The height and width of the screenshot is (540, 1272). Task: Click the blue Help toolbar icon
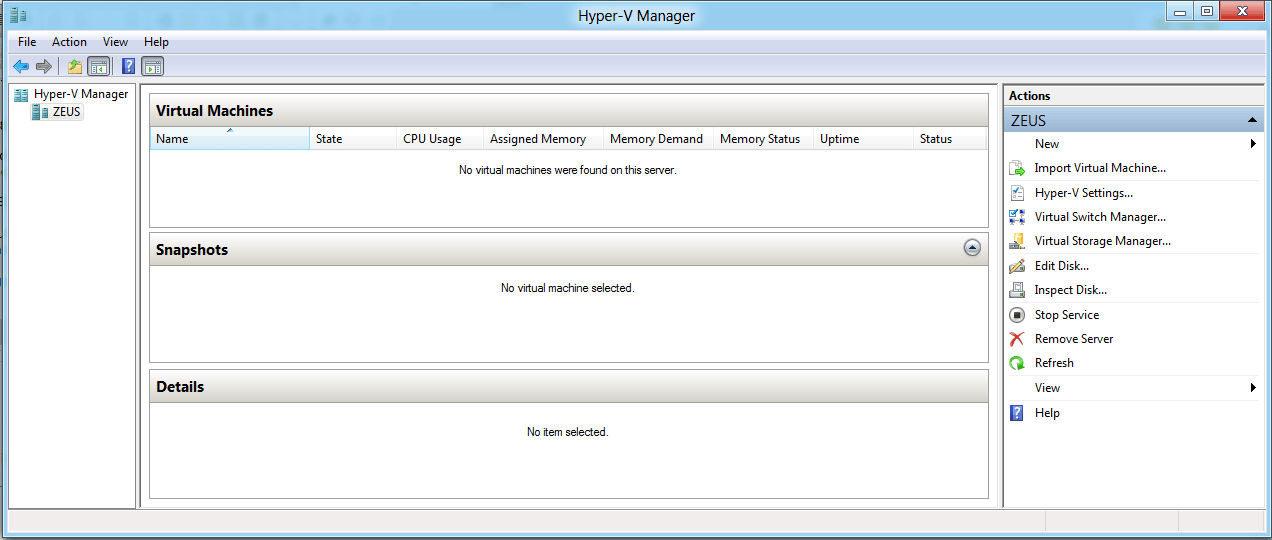click(x=128, y=67)
